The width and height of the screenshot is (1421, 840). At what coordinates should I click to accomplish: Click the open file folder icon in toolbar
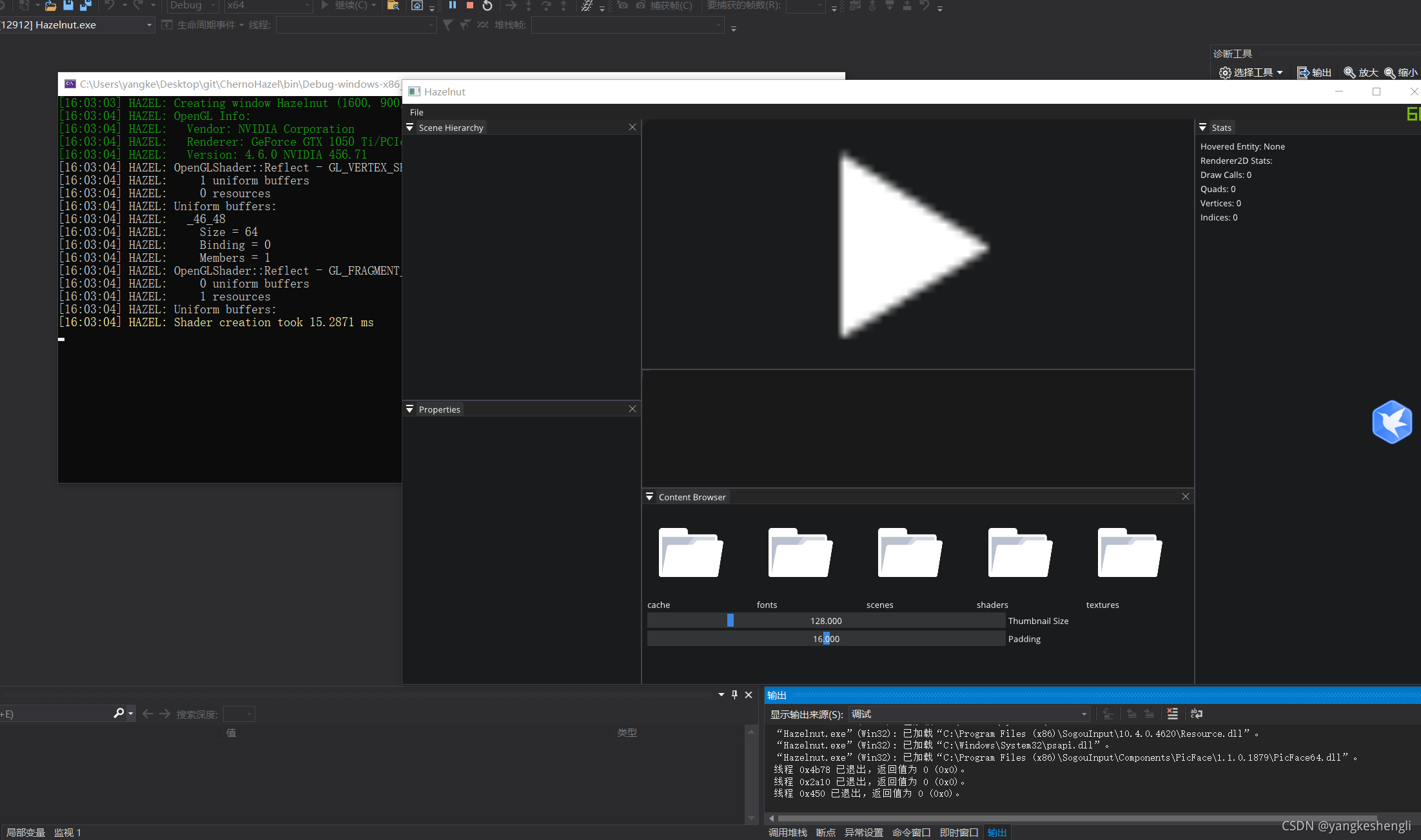(50, 5)
